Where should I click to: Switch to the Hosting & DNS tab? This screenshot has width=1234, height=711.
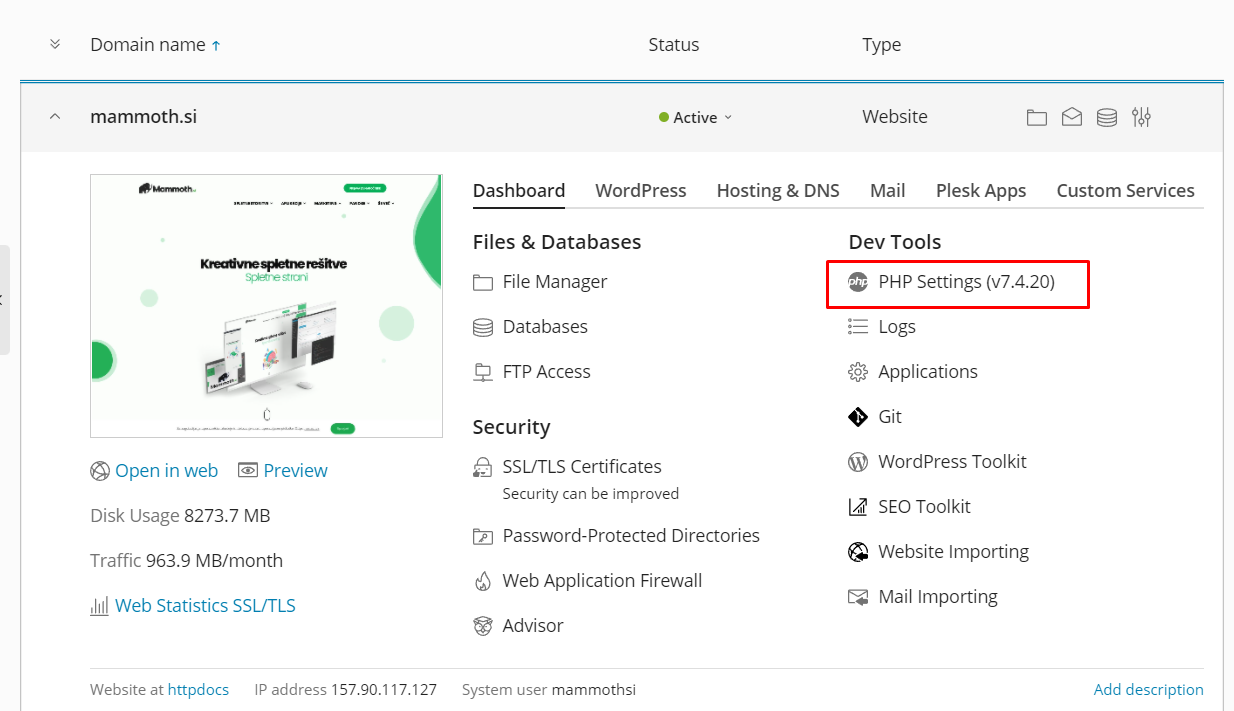click(x=778, y=191)
